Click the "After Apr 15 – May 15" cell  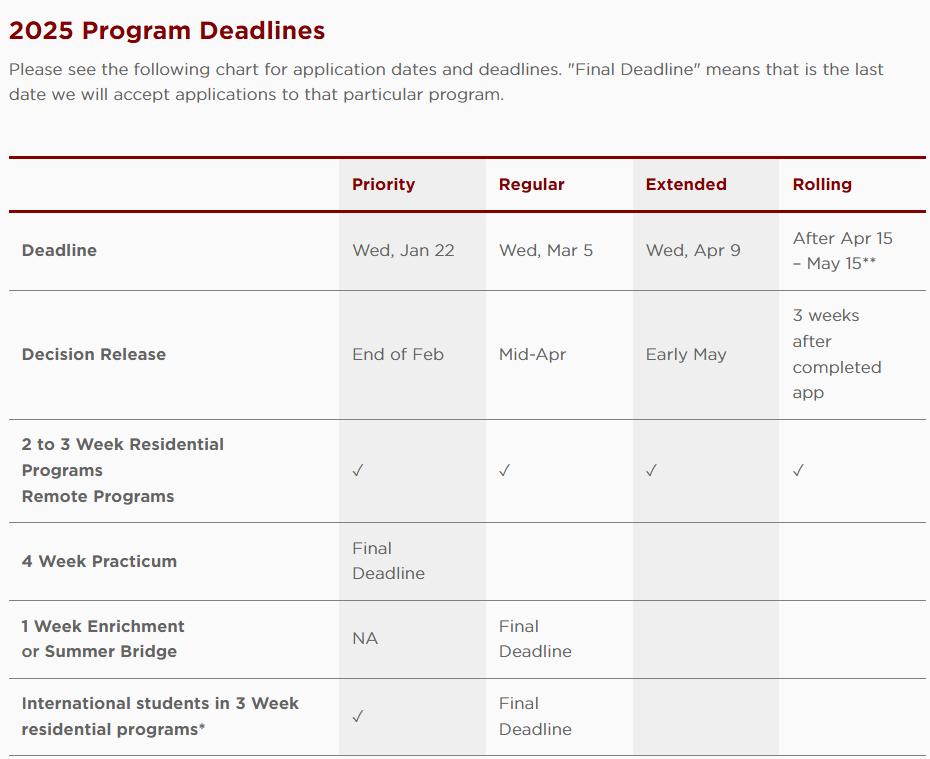(842, 251)
